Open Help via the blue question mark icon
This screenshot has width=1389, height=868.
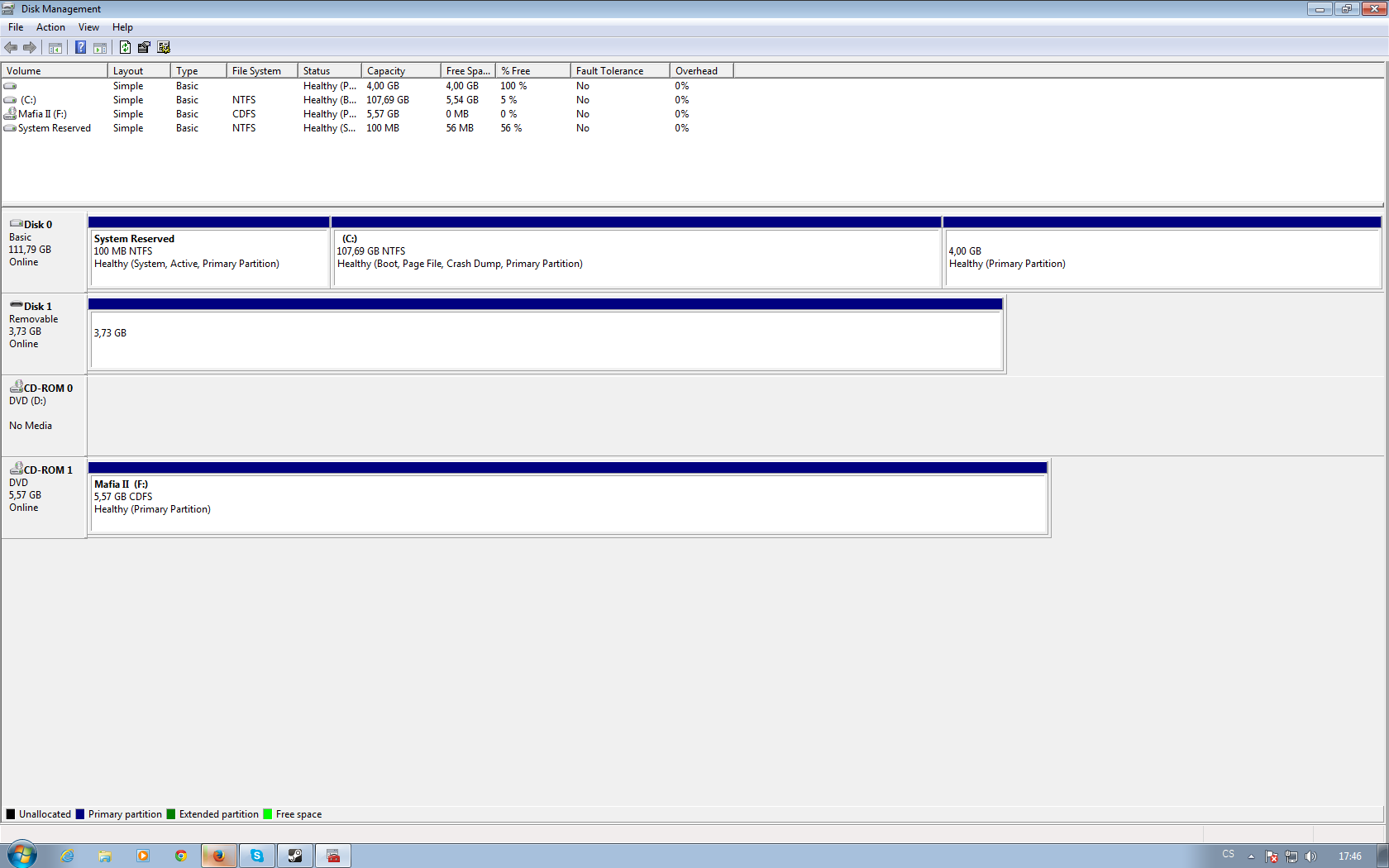pos(80,48)
